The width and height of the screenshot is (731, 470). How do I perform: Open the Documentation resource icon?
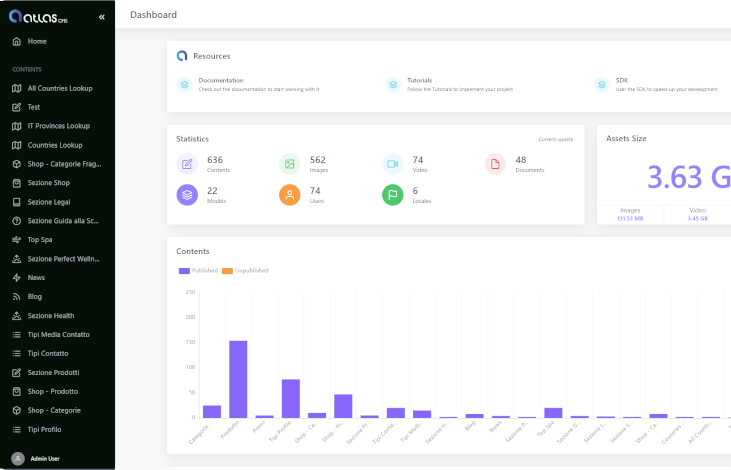[184, 85]
